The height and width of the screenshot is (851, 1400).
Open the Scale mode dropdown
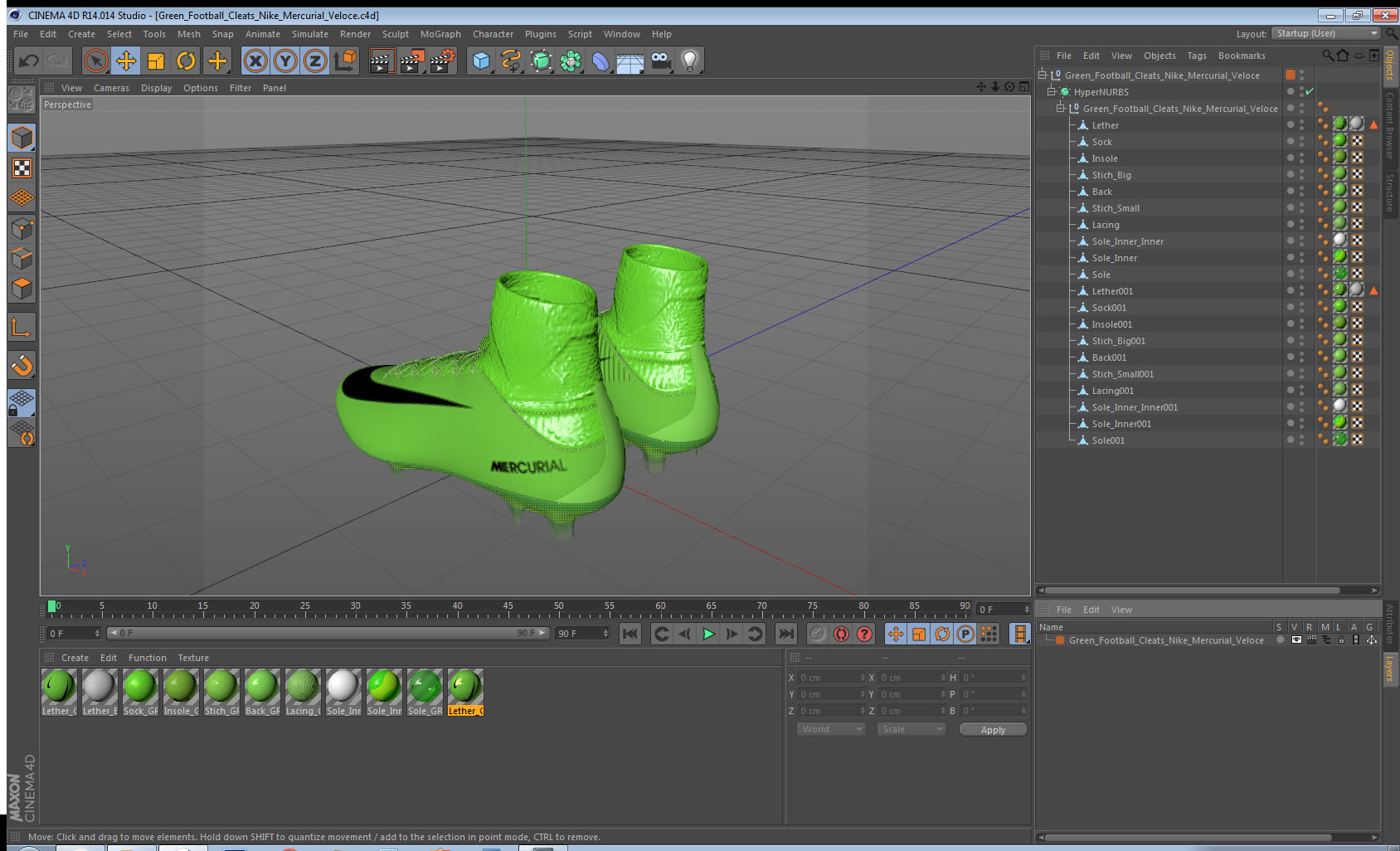point(911,729)
